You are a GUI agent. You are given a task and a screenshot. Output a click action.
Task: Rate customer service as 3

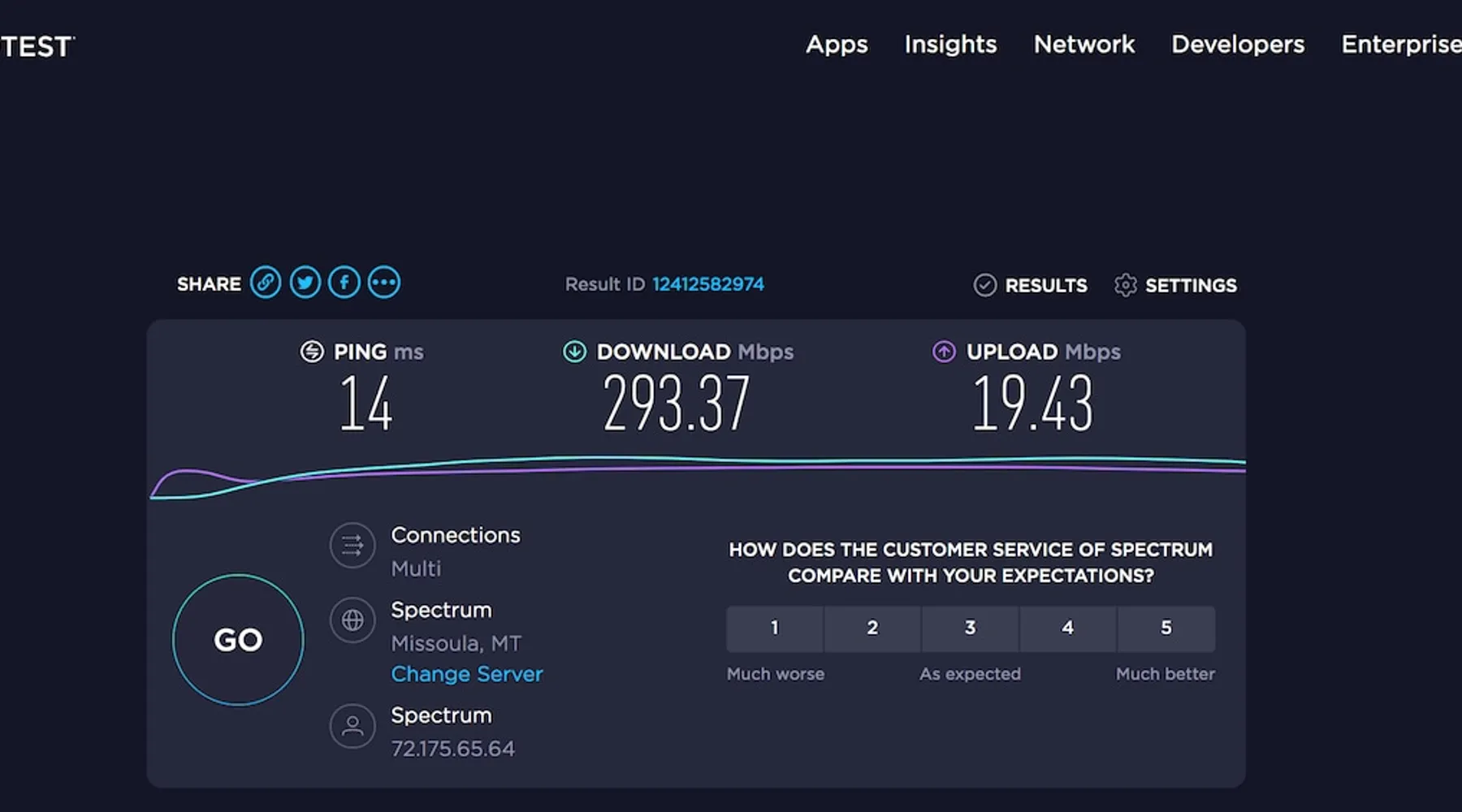[971, 628]
